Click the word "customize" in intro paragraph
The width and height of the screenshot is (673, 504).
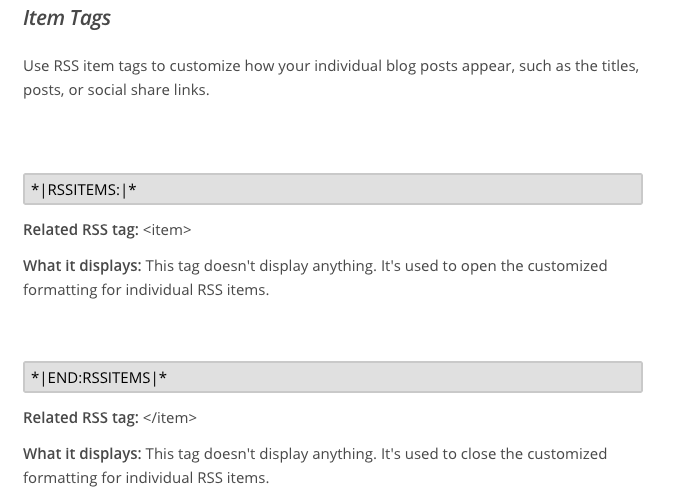click(x=205, y=66)
